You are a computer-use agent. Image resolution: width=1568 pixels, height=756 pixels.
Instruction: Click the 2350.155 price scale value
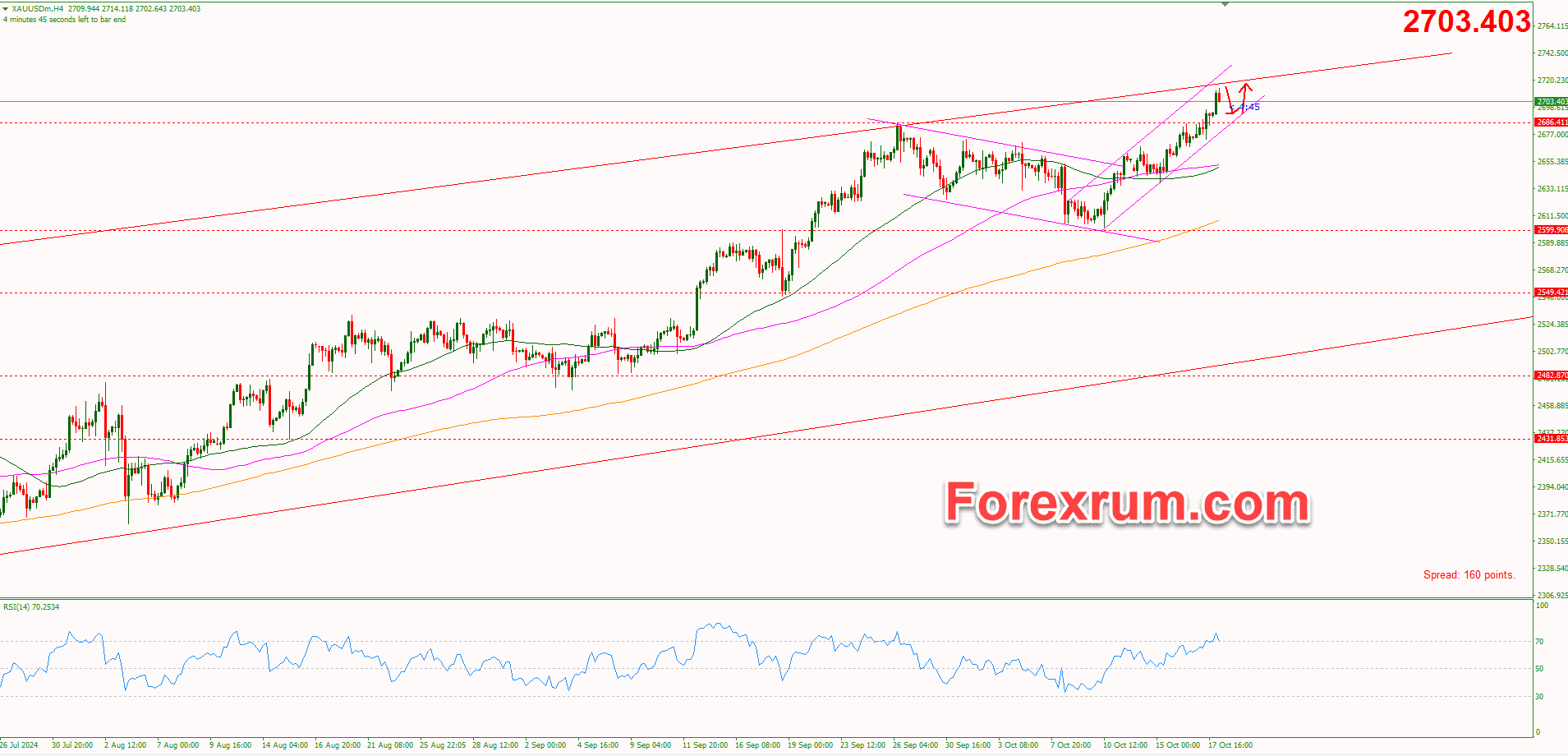[x=1552, y=542]
